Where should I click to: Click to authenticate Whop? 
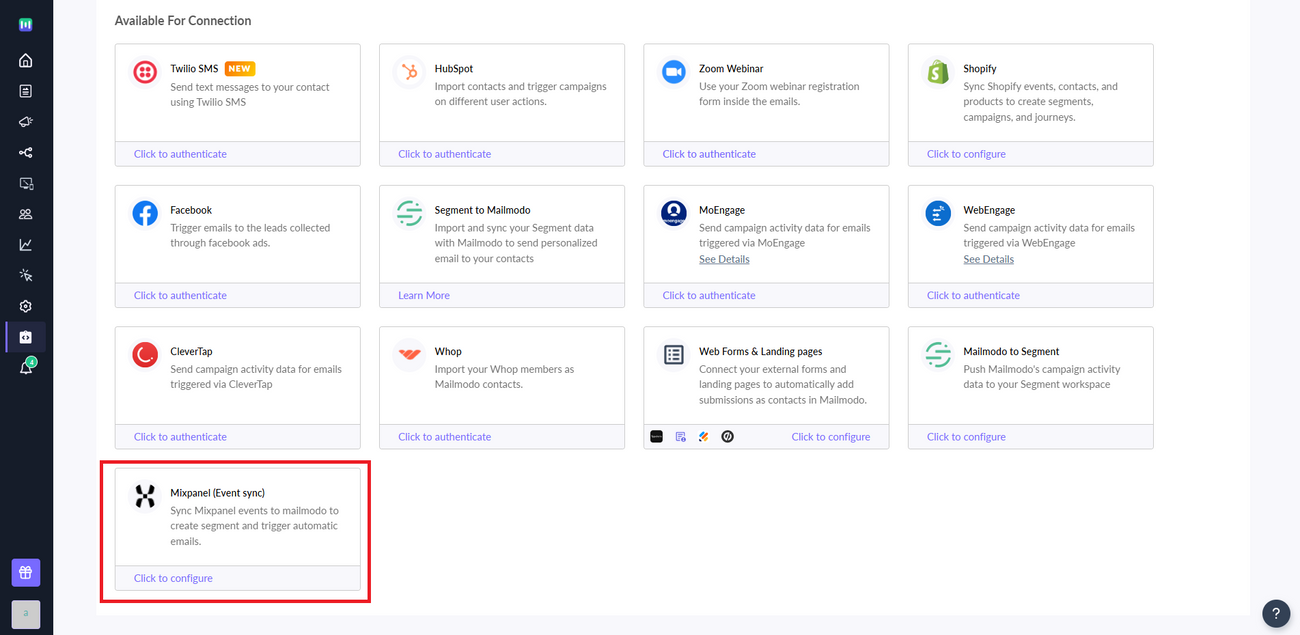444,437
